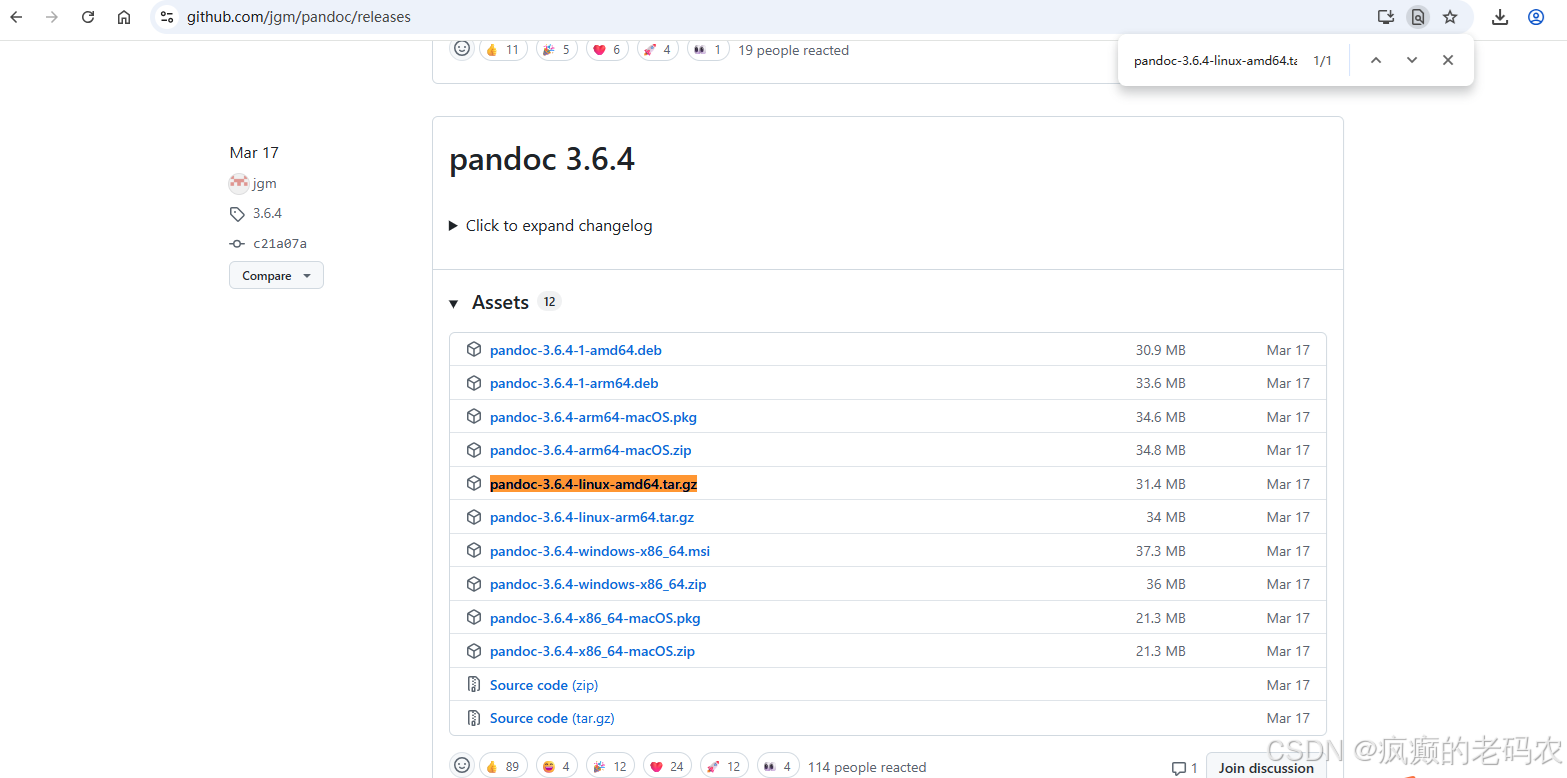
Task: Download Source code (zip)
Action: 544,685
